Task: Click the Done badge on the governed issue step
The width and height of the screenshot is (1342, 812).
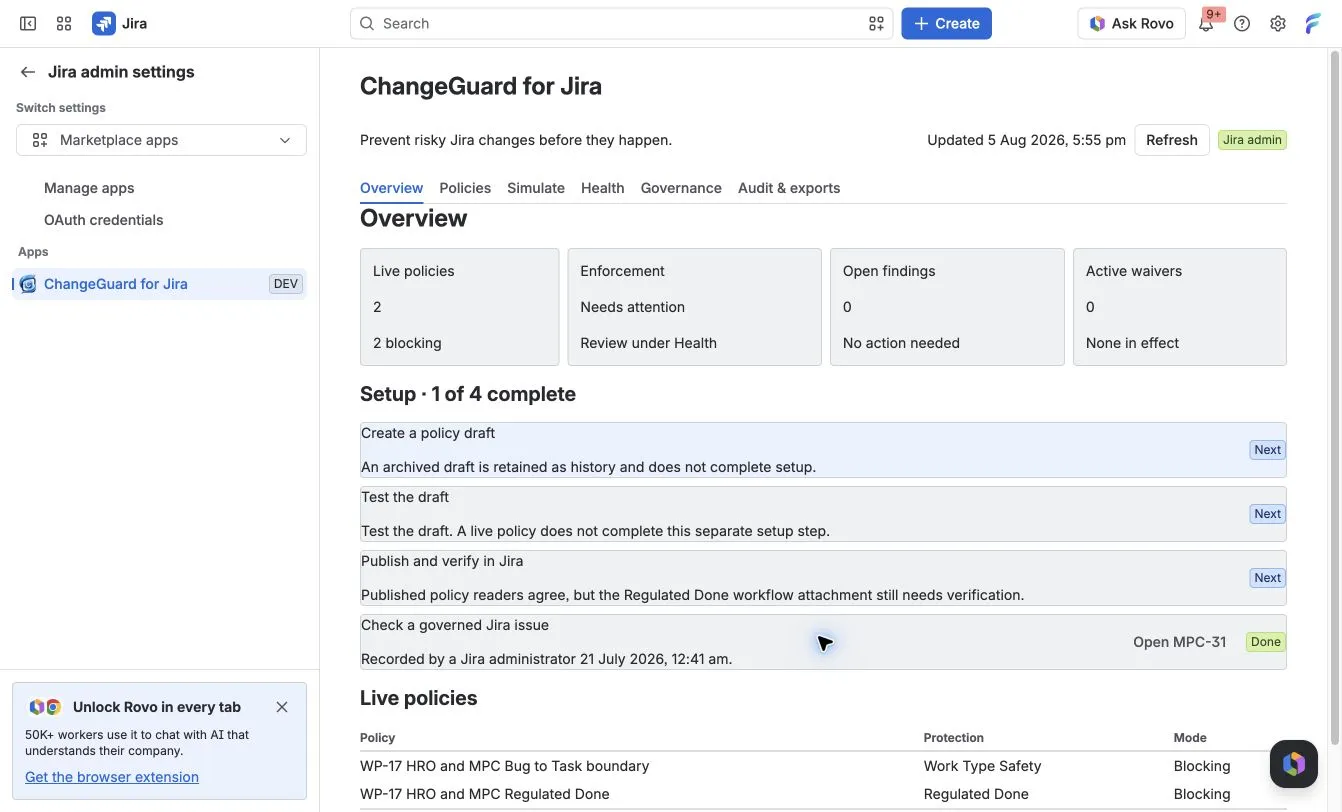Action: [1265, 642]
